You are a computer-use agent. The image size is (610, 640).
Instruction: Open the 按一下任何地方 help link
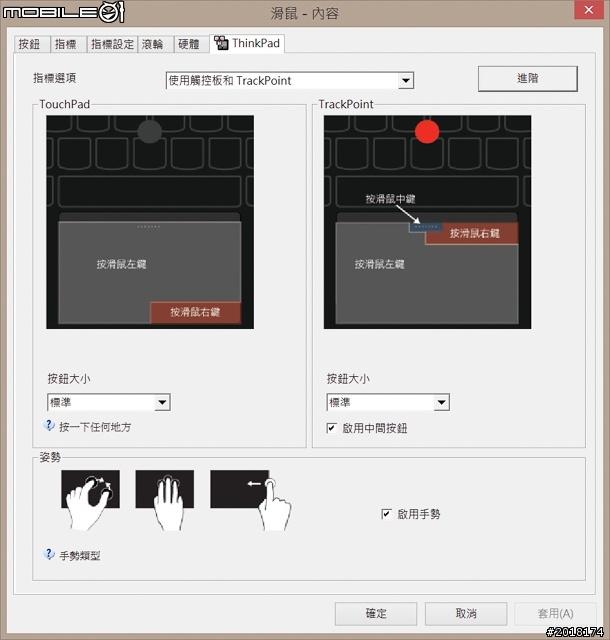[x=95, y=427]
